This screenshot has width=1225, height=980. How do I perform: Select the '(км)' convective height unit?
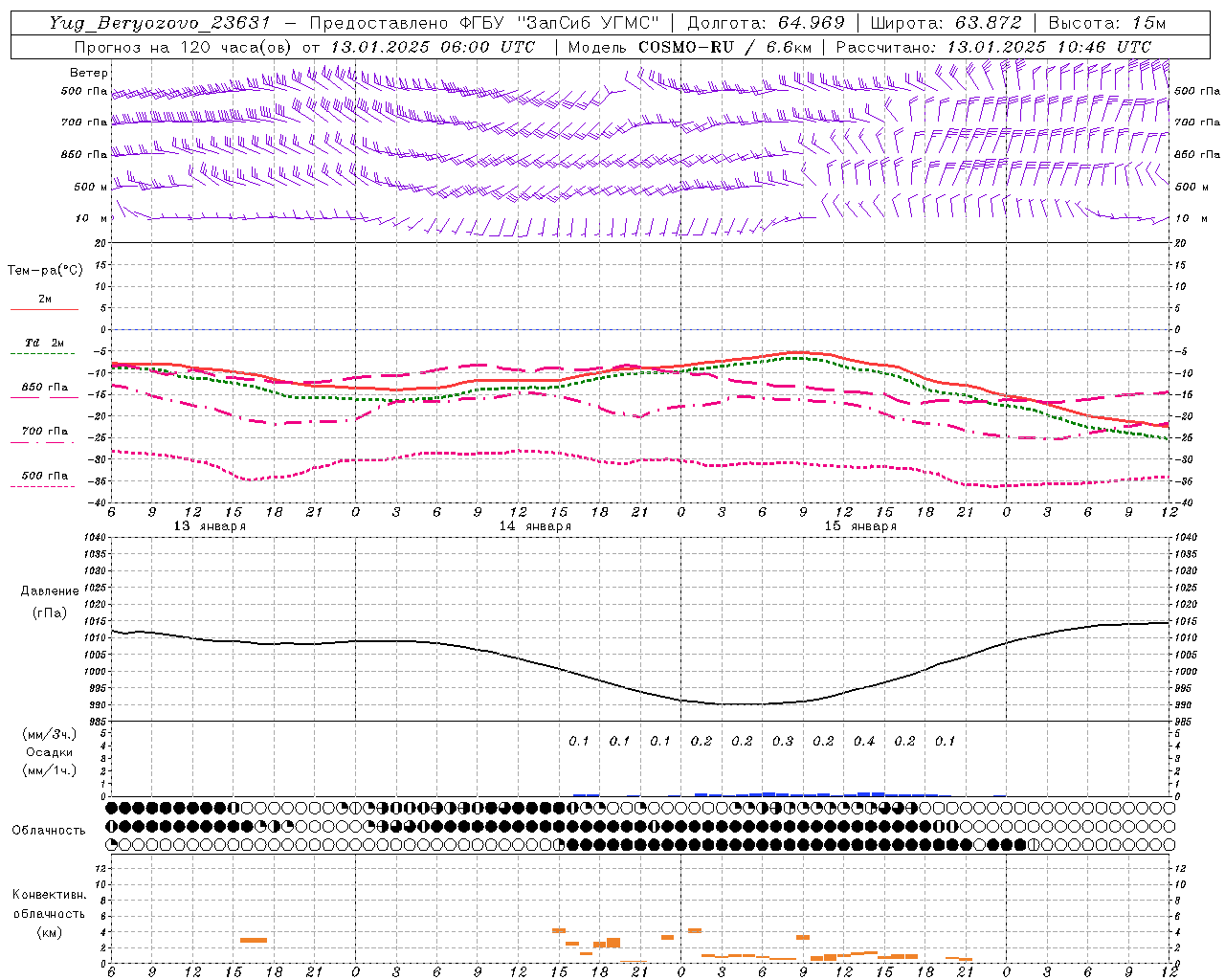(50, 932)
